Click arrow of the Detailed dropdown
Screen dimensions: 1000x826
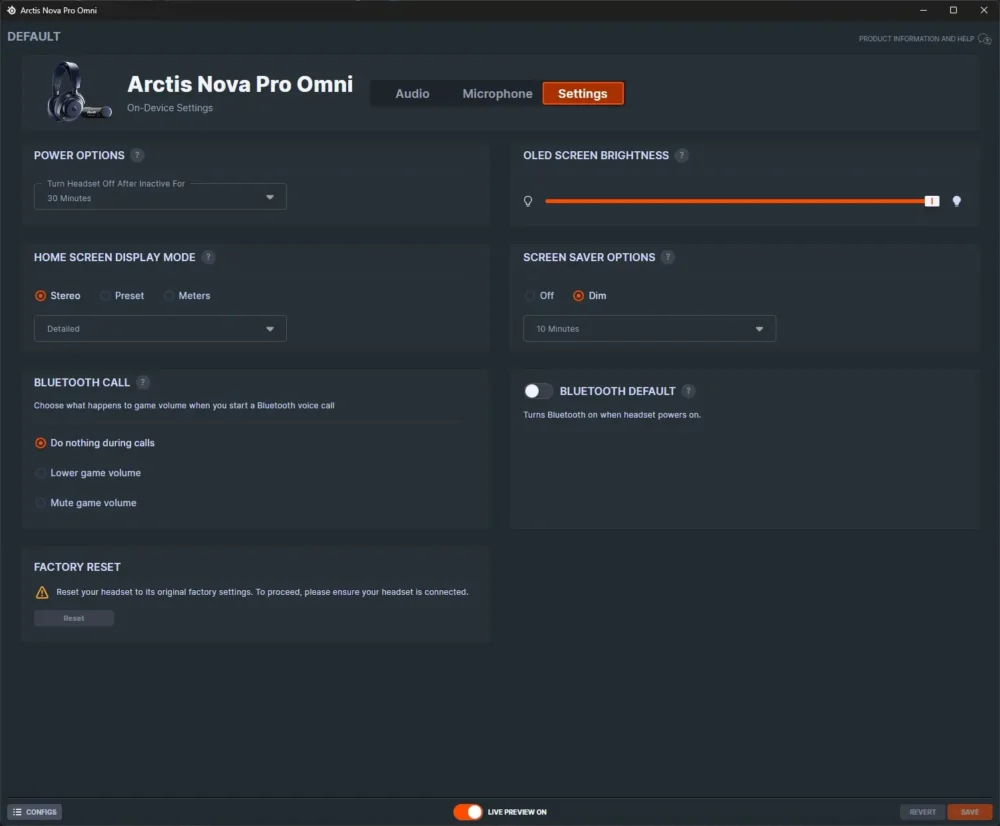coord(270,329)
